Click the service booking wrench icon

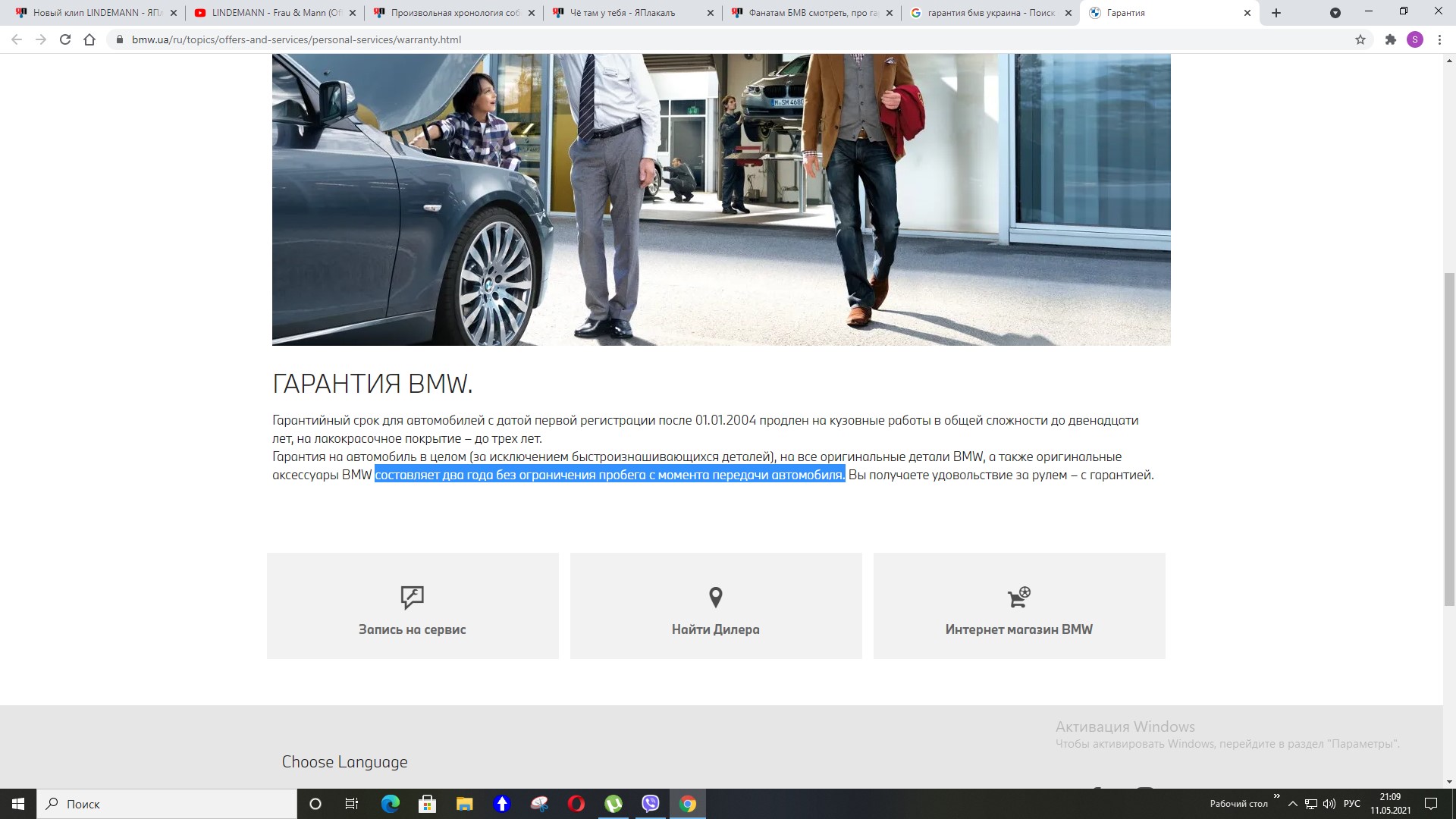pyautogui.click(x=413, y=598)
